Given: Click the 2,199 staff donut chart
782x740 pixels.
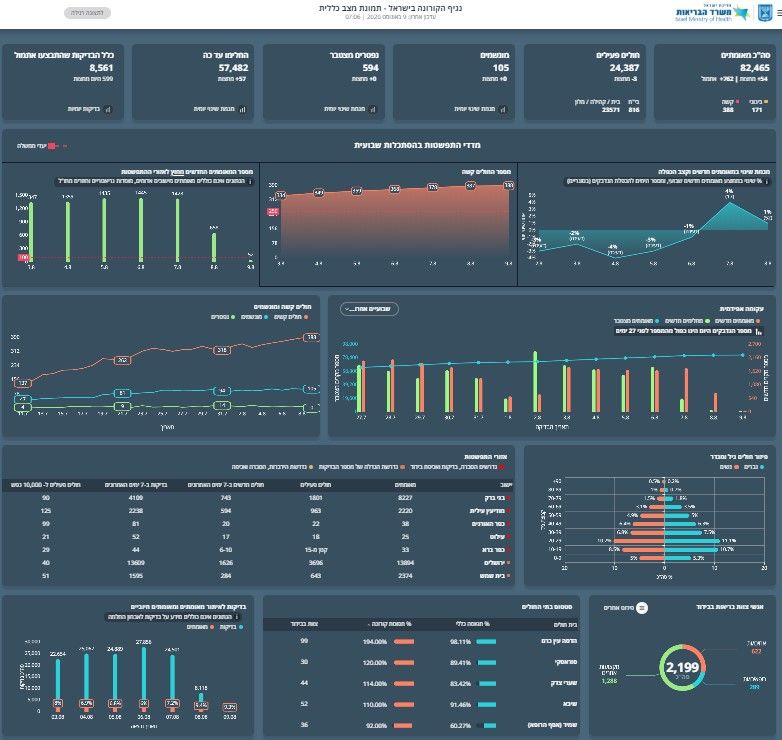Looking at the screenshot, I should (682, 668).
